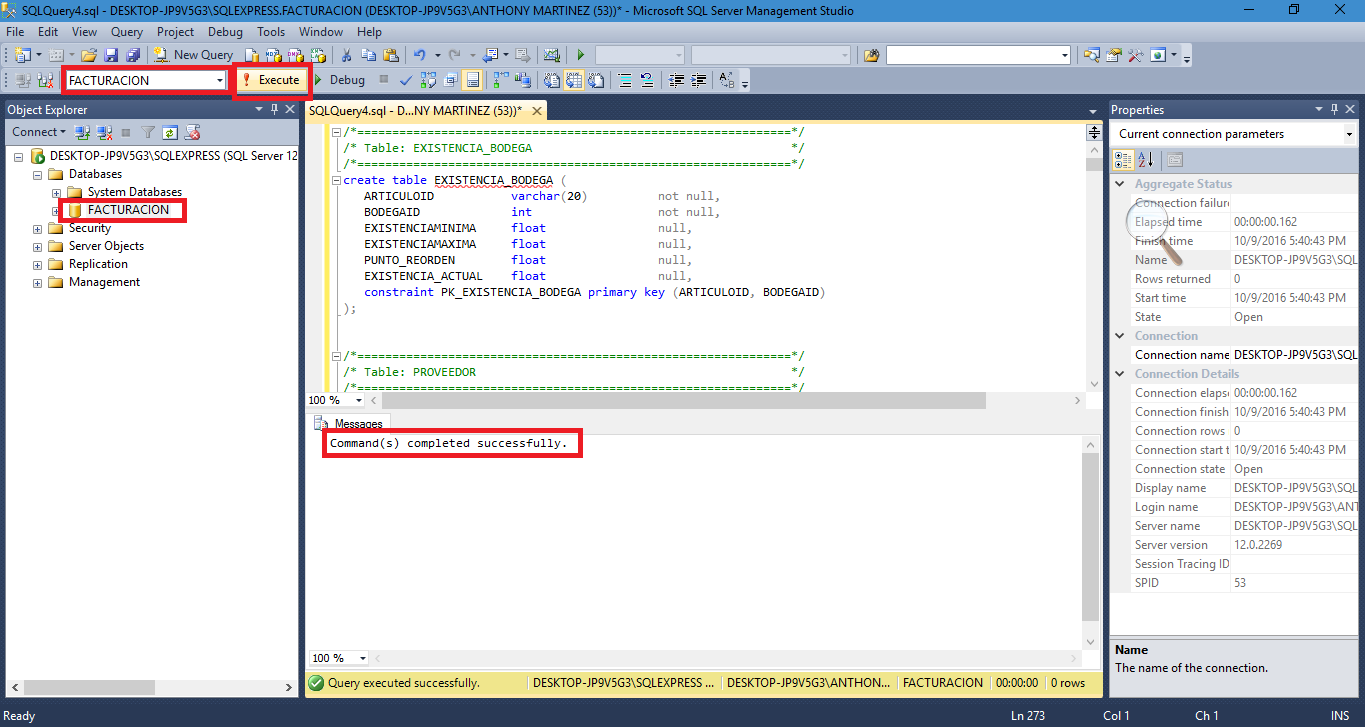
Task: Close the SQLQuery4.sql tab
Action: coord(537,110)
